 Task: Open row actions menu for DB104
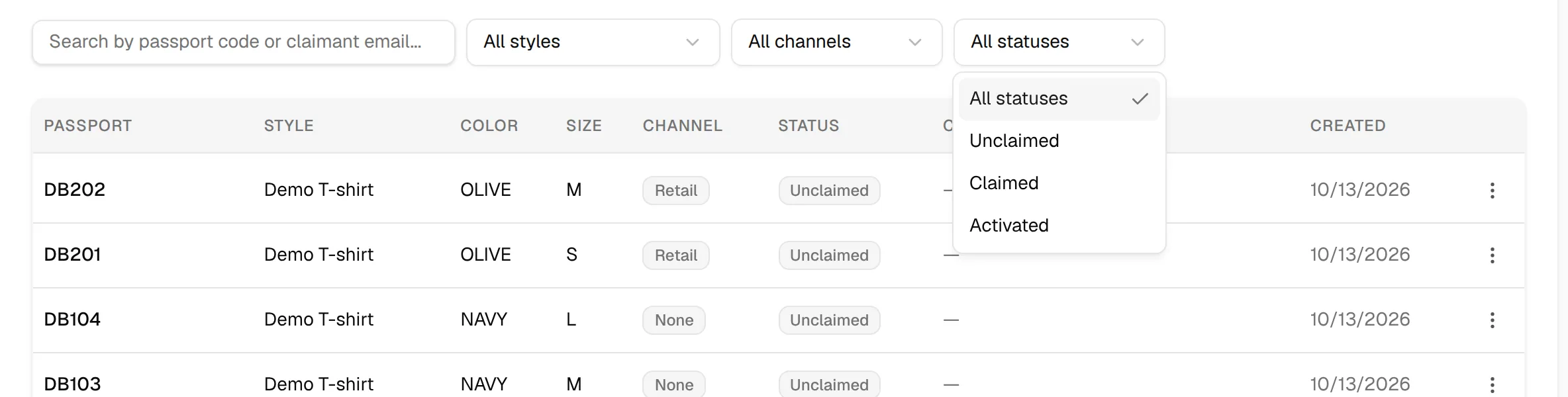[1492, 320]
